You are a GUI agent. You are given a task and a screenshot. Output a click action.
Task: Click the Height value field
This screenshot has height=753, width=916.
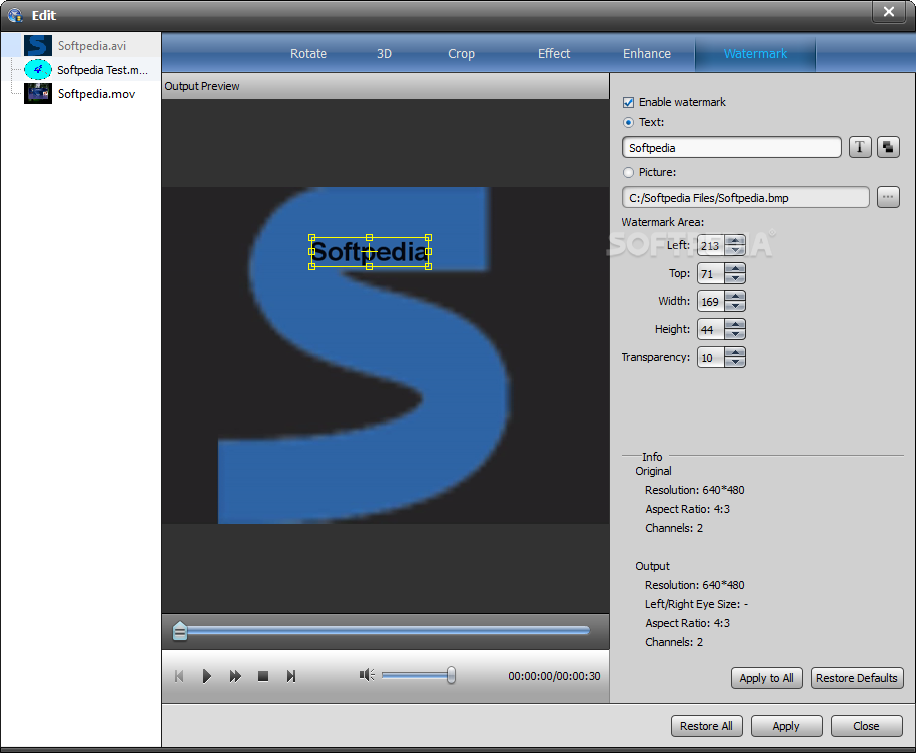coord(710,329)
